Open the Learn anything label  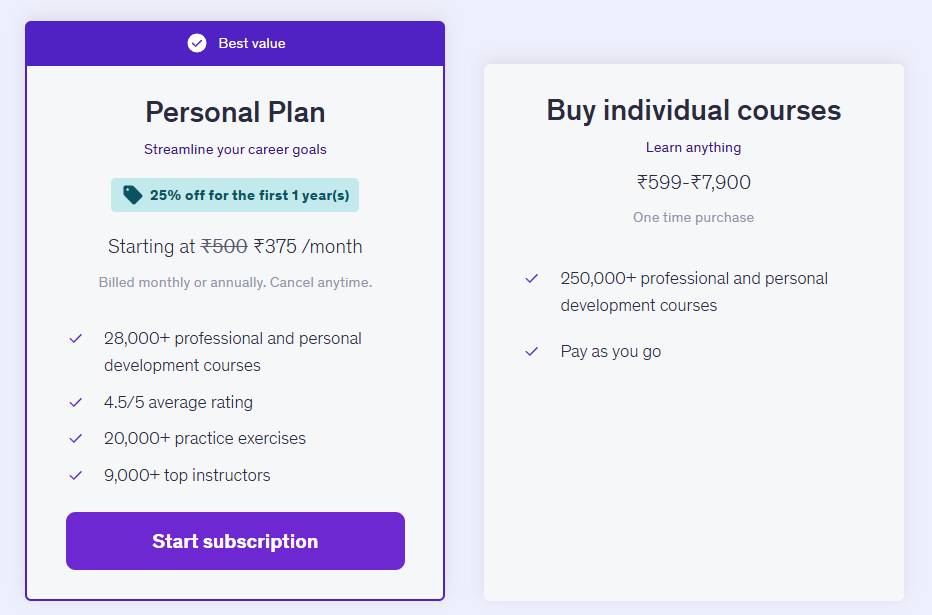click(693, 147)
